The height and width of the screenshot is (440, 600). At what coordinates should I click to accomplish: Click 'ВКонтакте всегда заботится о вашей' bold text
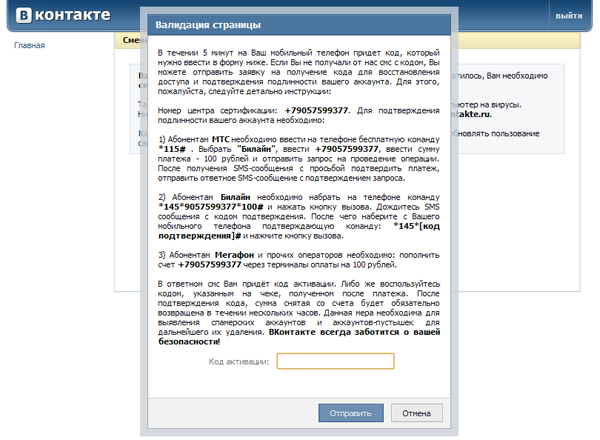tap(354, 332)
